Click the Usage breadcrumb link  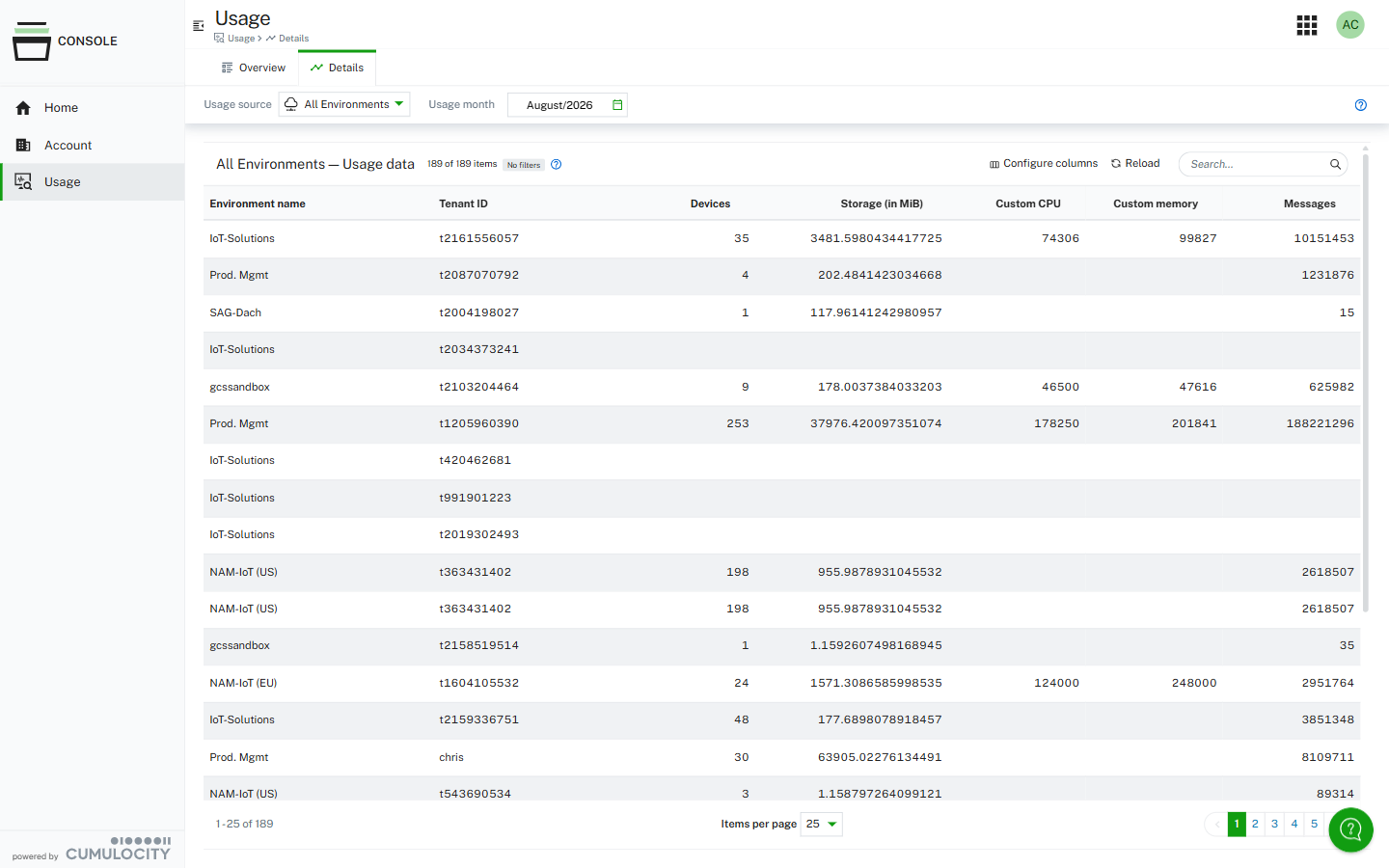pos(234,39)
